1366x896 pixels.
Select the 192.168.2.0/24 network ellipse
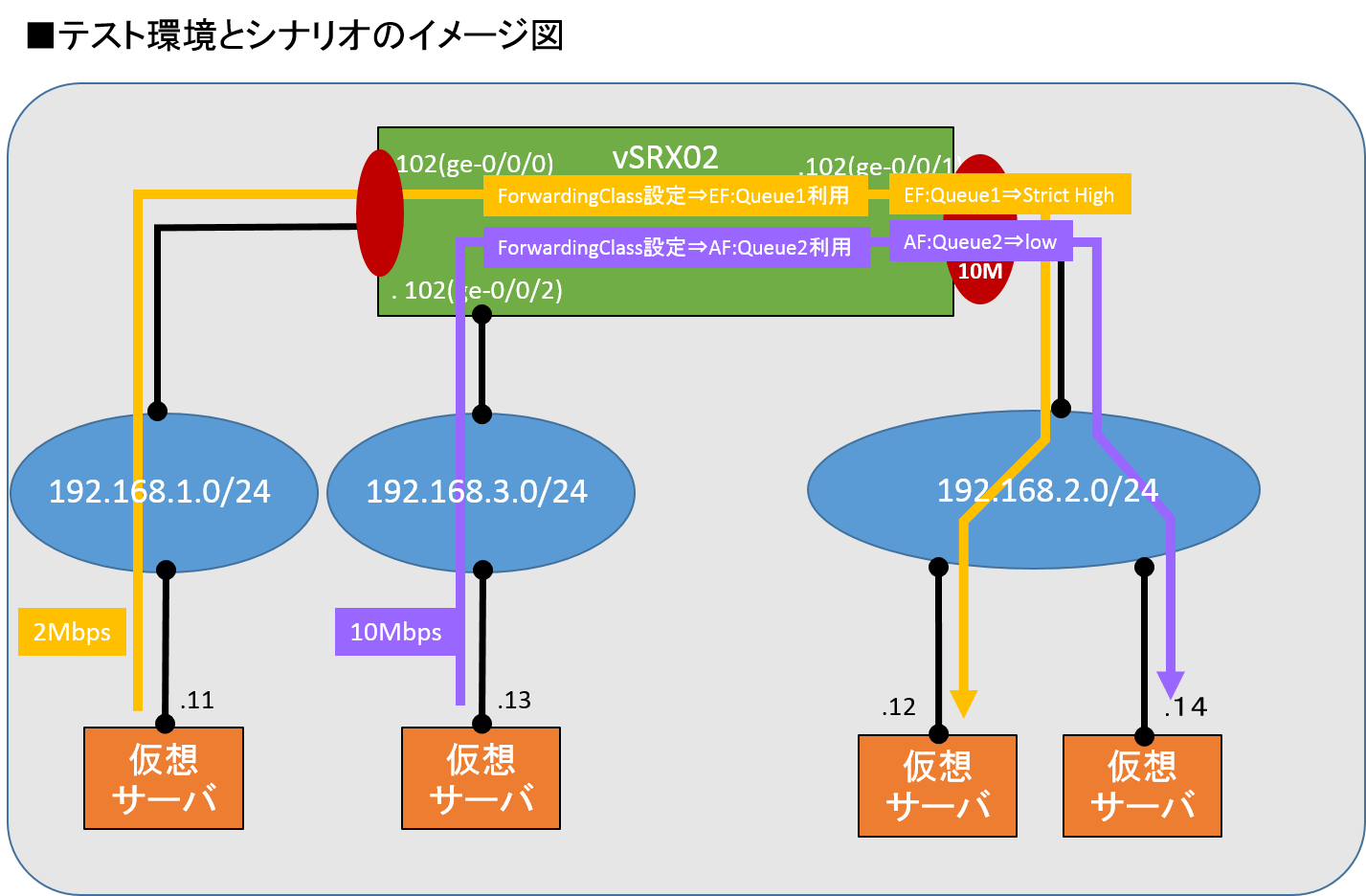1034,490
